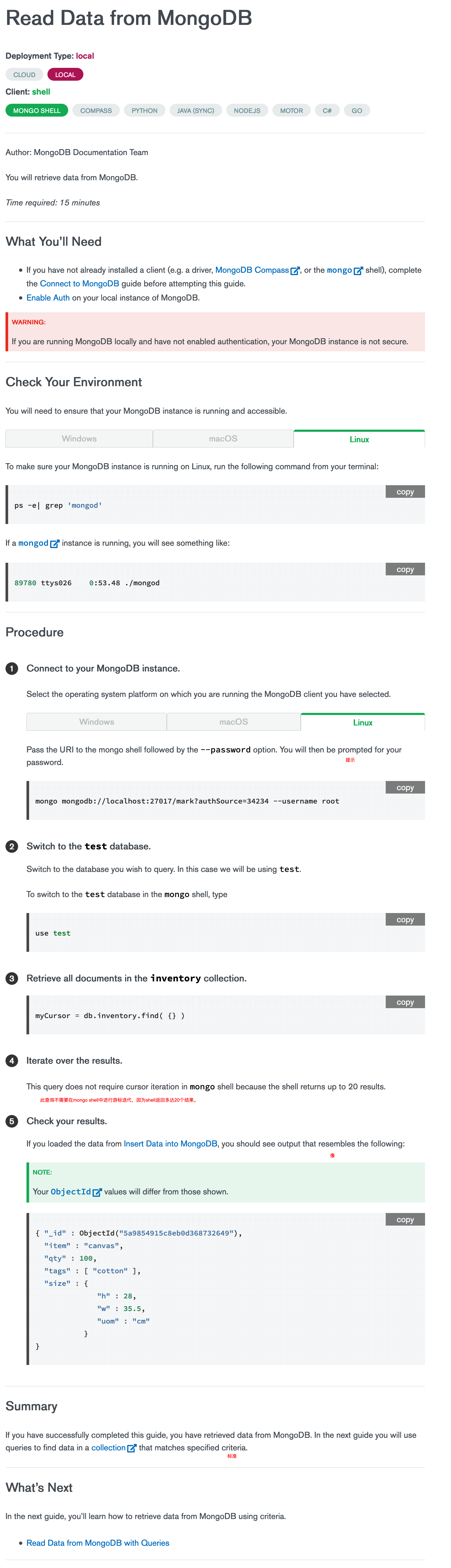Click the external link icon beside MongoDB Compass
451x1568 pixels.
pyautogui.click(x=295, y=271)
